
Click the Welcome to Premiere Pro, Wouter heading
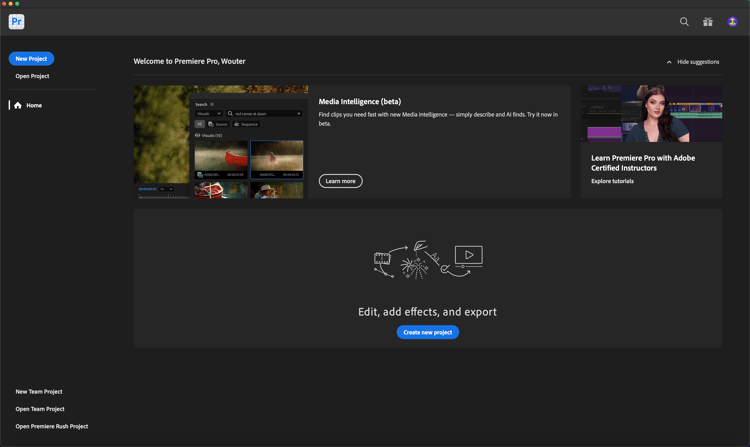click(x=189, y=61)
